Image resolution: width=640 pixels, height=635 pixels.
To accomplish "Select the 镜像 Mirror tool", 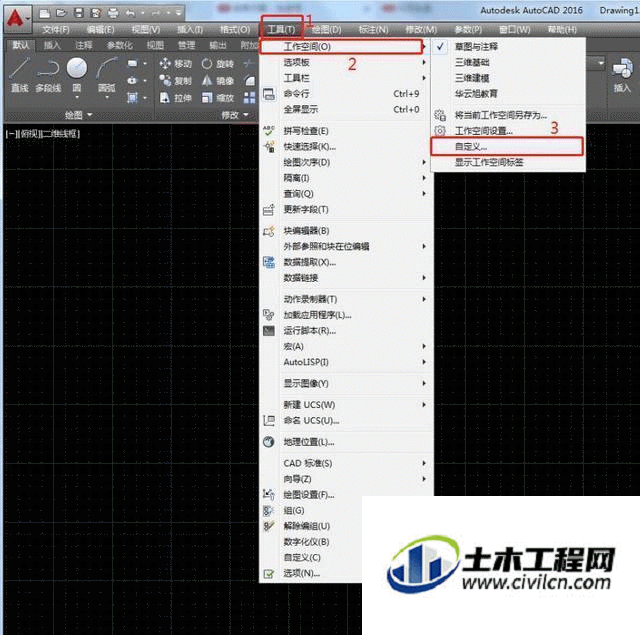I will 218,80.
